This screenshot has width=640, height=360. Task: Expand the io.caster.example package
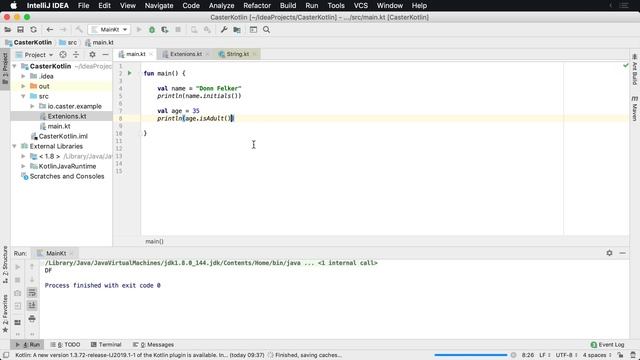point(32,106)
